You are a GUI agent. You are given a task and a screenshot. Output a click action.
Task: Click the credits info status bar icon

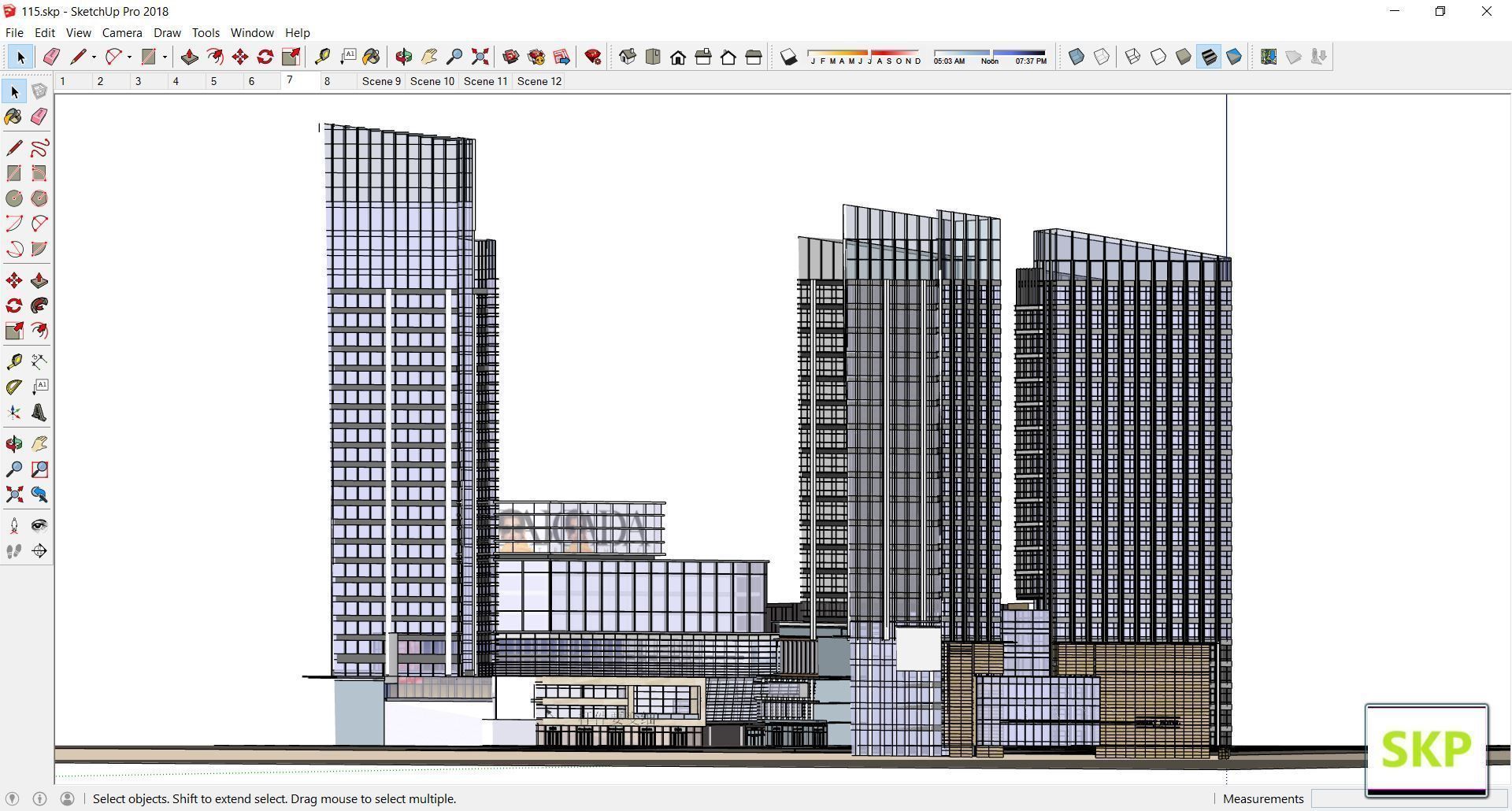click(39, 798)
